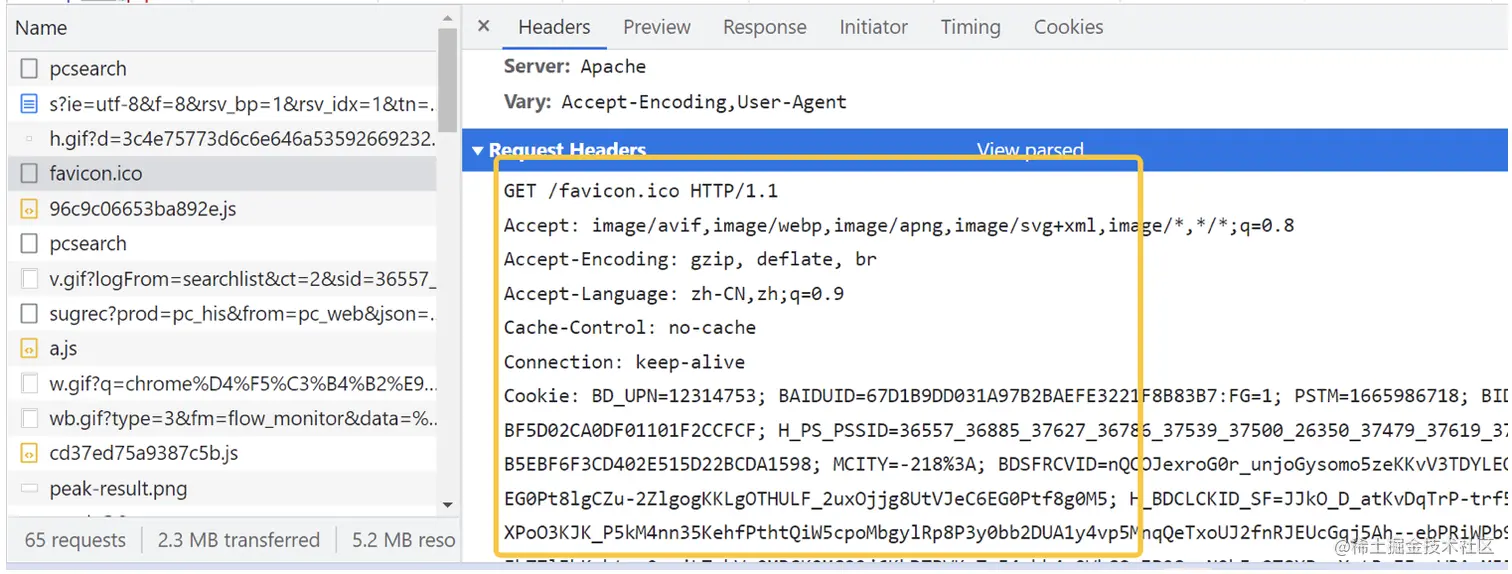Open the Cookies tab
Screen dimensions: 1512x574
click(x=1068, y=27)
